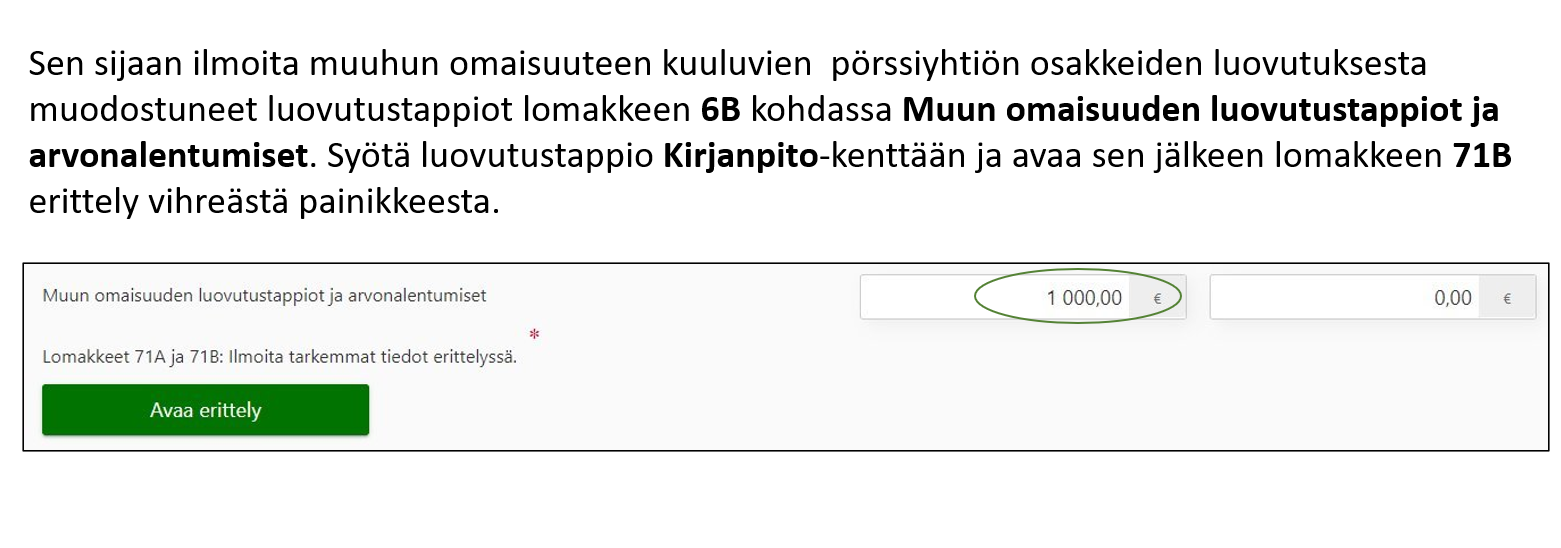
Task: Click the red required-field asterisk
Action: [534, 335]
